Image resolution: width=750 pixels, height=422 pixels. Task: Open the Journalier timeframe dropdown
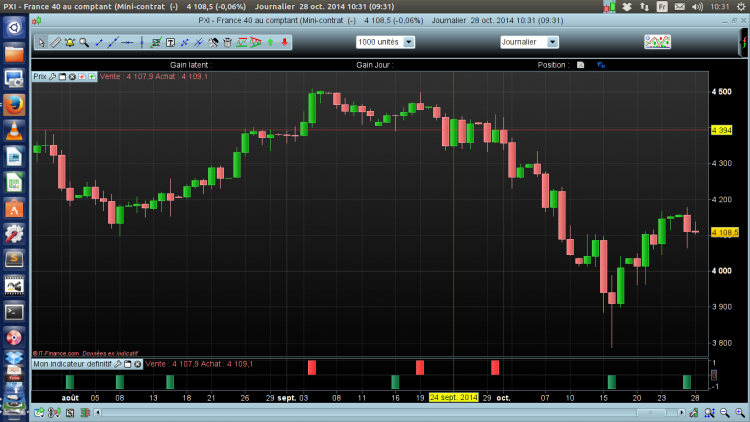click(552, 42)
